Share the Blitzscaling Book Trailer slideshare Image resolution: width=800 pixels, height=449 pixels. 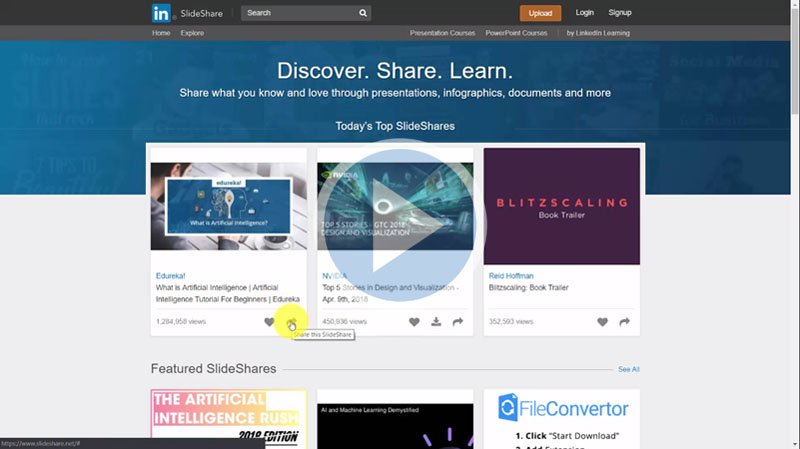click(x=624, y=322)
